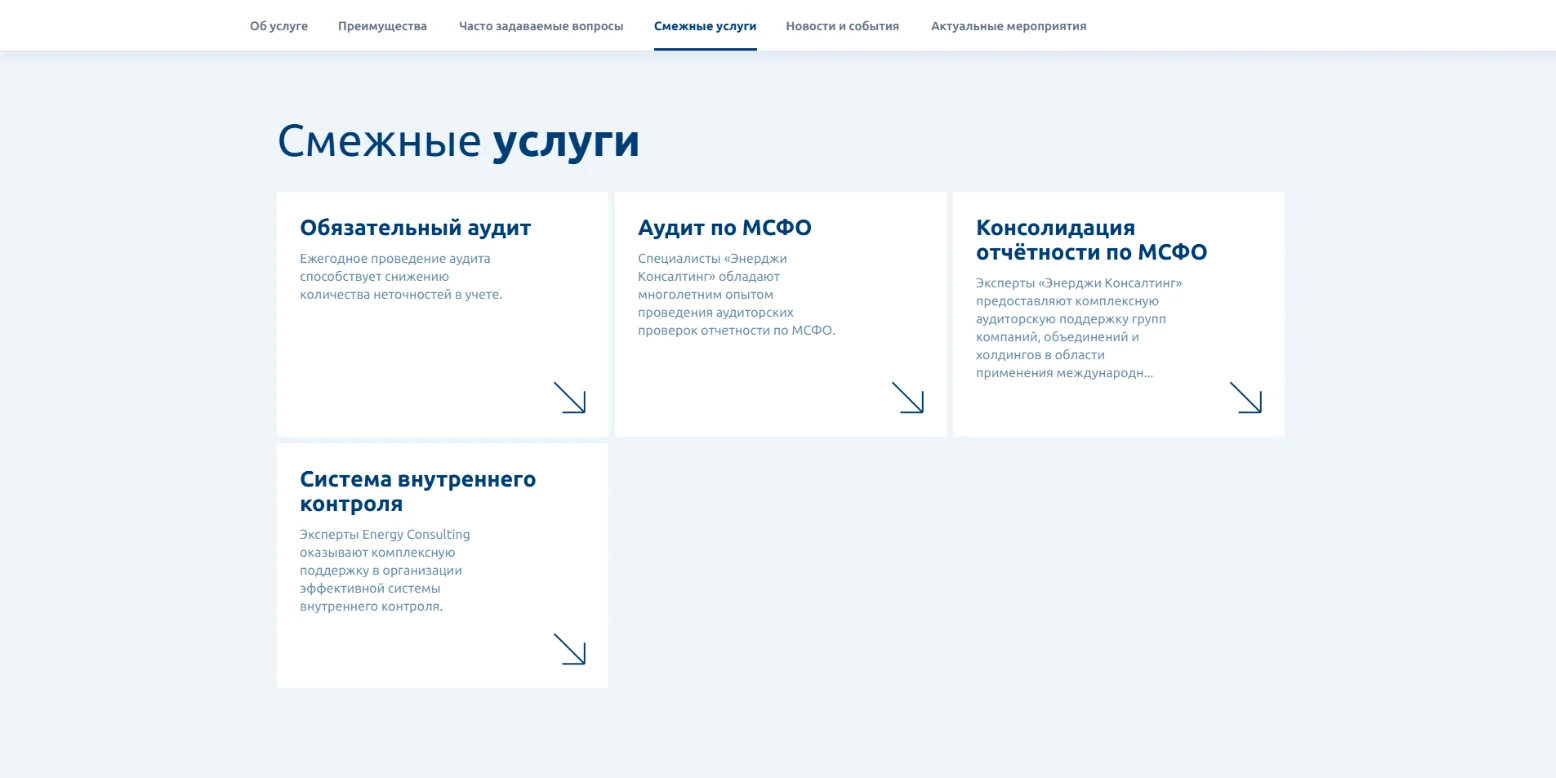Jump to Новости и события tab

tap(842, 26)
